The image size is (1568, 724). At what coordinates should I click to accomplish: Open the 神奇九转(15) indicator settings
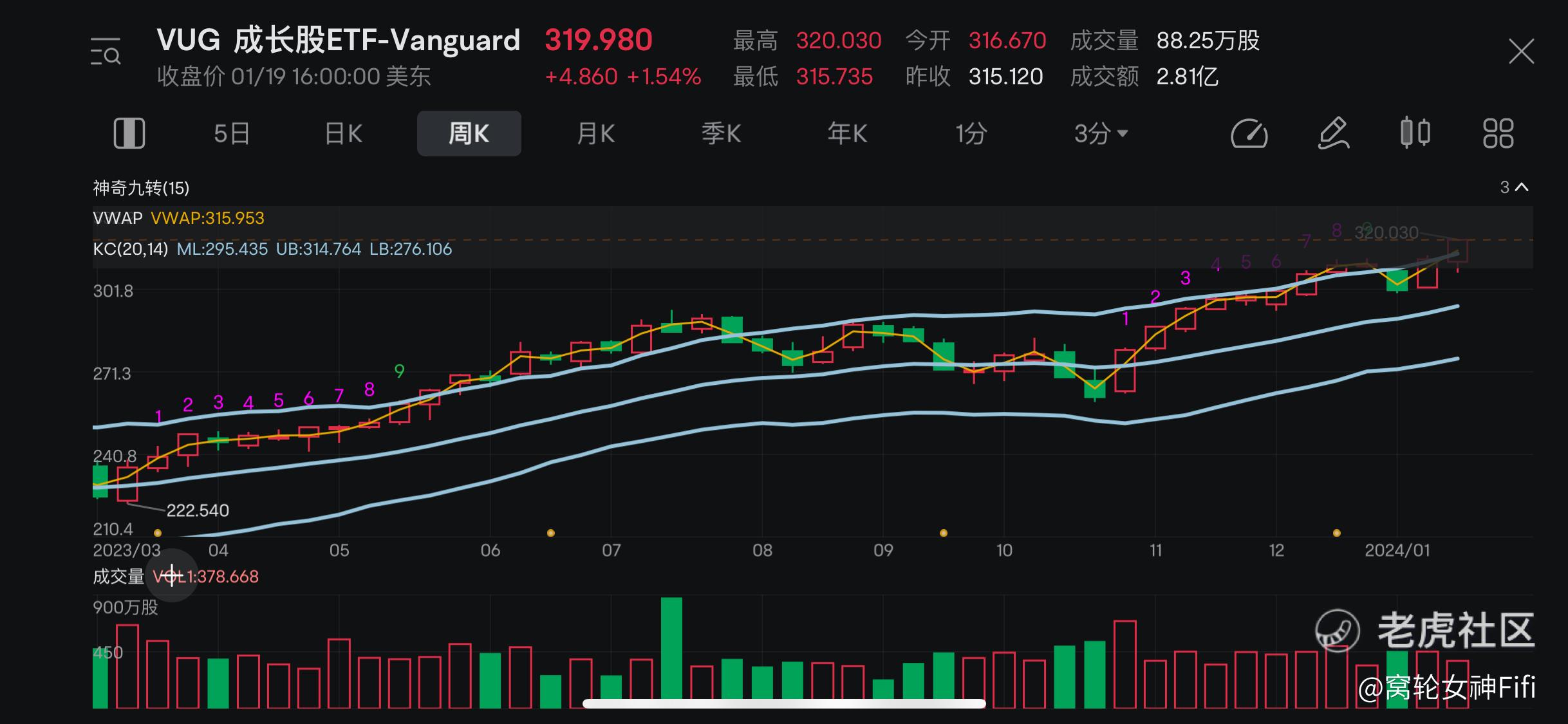(x=141, y=188)
